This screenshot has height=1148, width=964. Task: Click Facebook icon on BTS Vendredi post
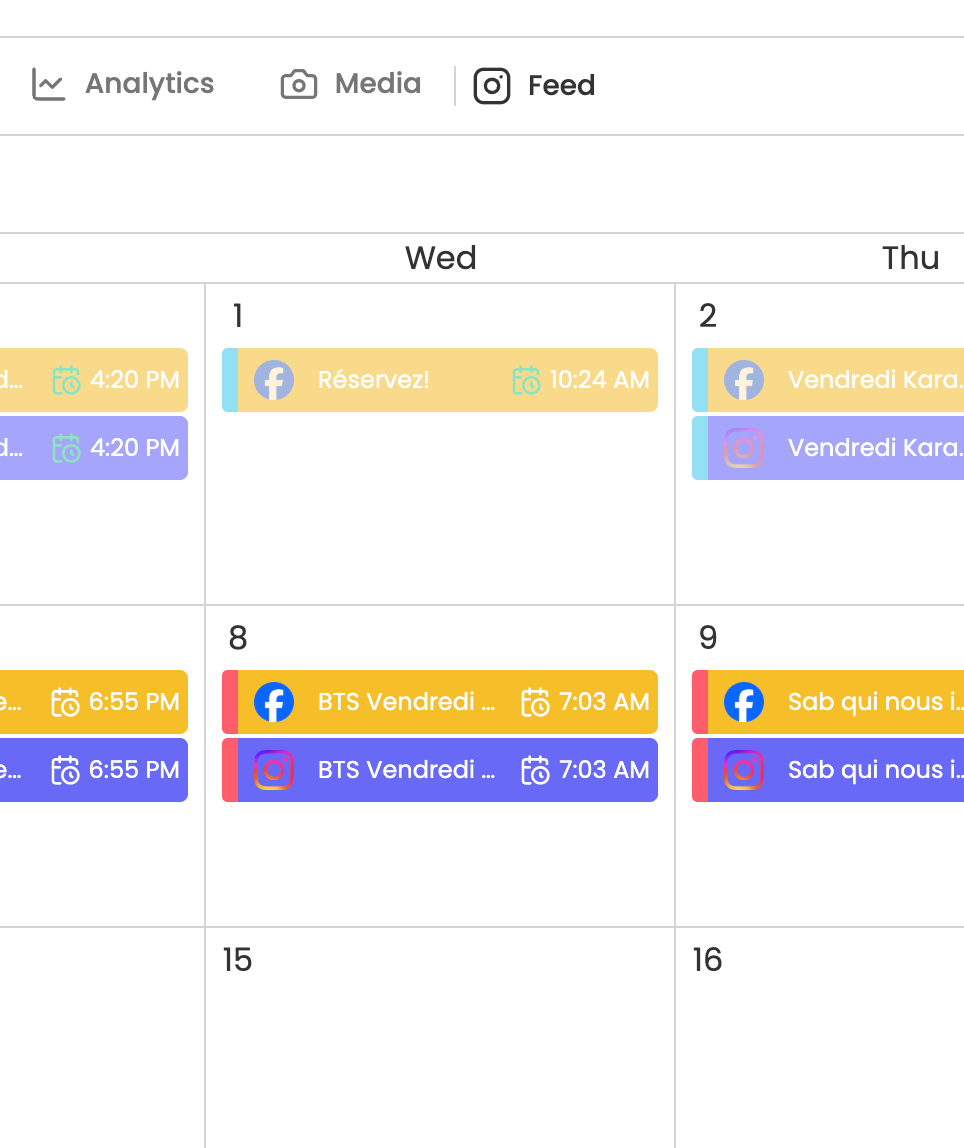(x=274, y=702)
